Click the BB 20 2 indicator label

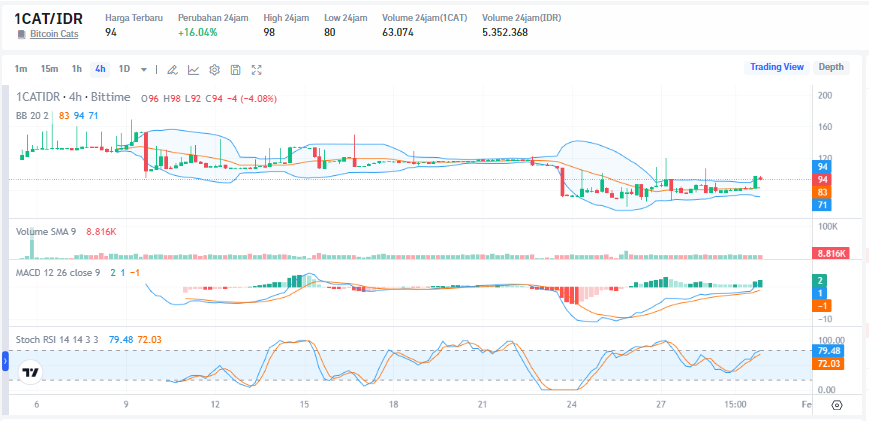click(33, 115)
